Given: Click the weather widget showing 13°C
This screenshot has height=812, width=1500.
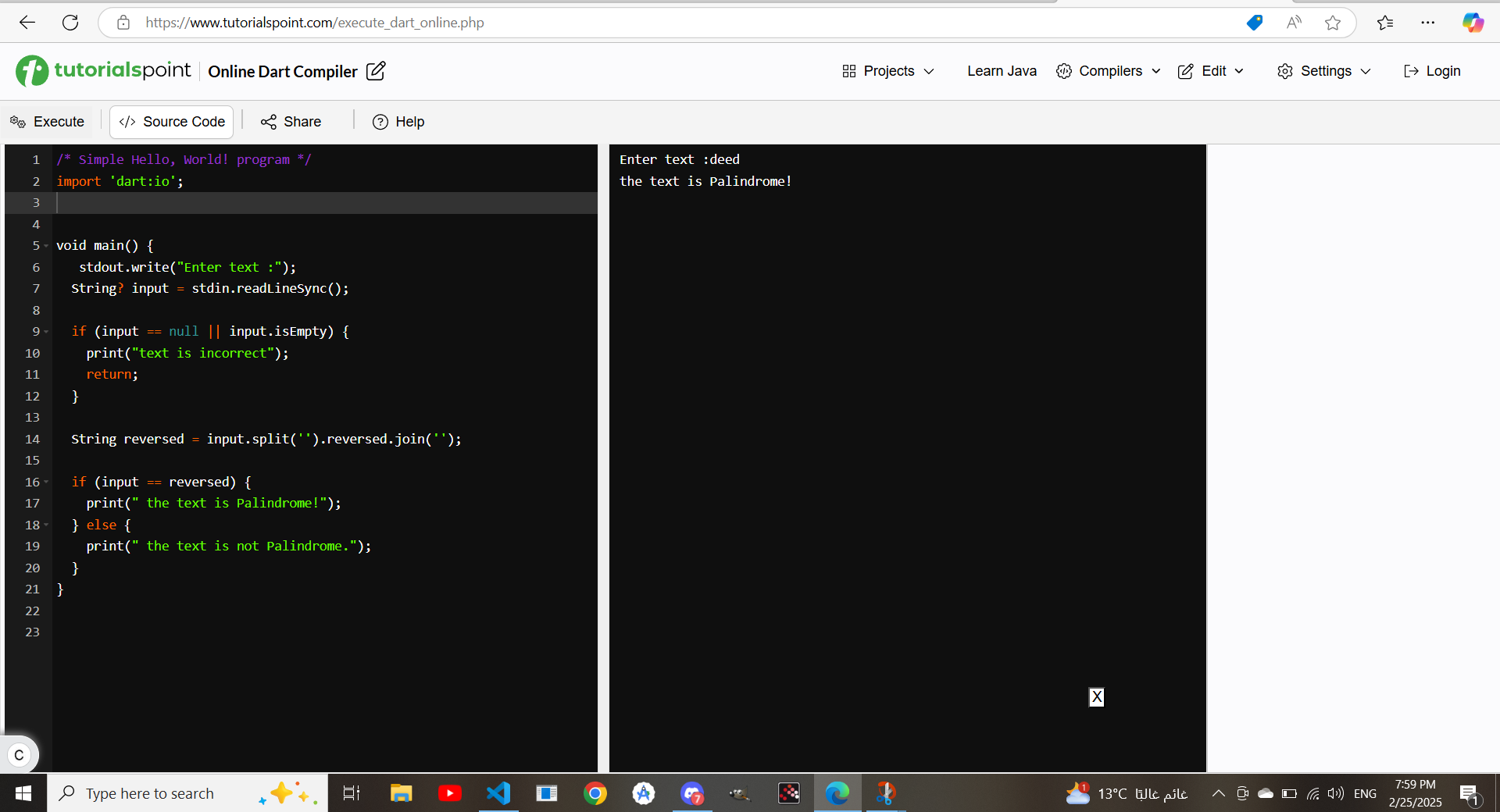Looking at the screenshot, I should (1127, 793).
